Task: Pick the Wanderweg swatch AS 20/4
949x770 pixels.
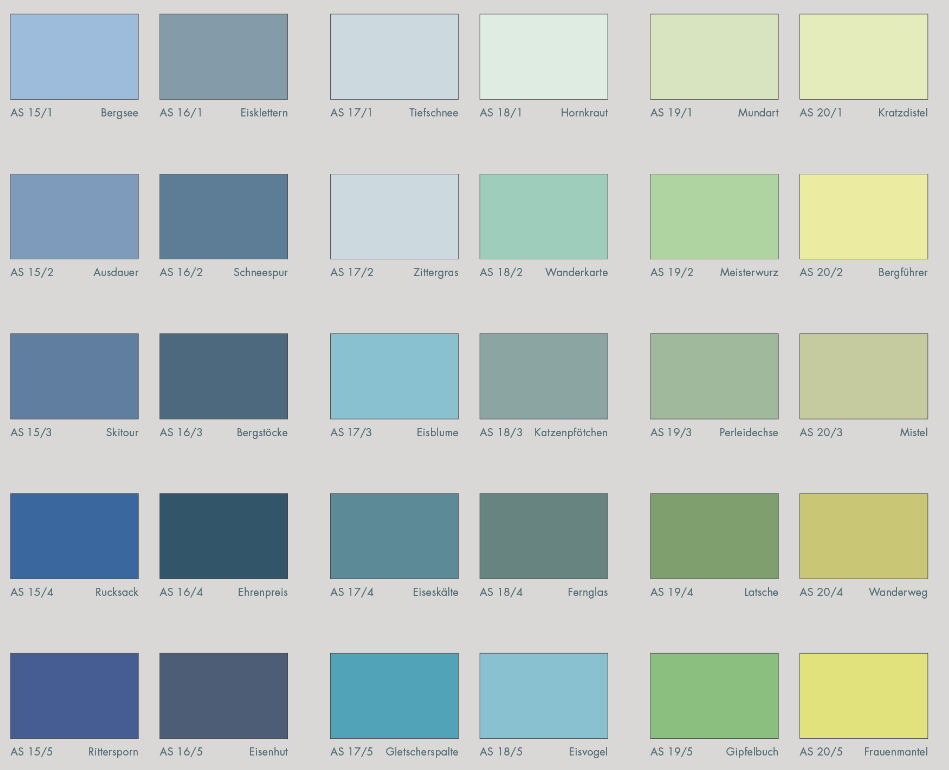Action: (864, 536)
